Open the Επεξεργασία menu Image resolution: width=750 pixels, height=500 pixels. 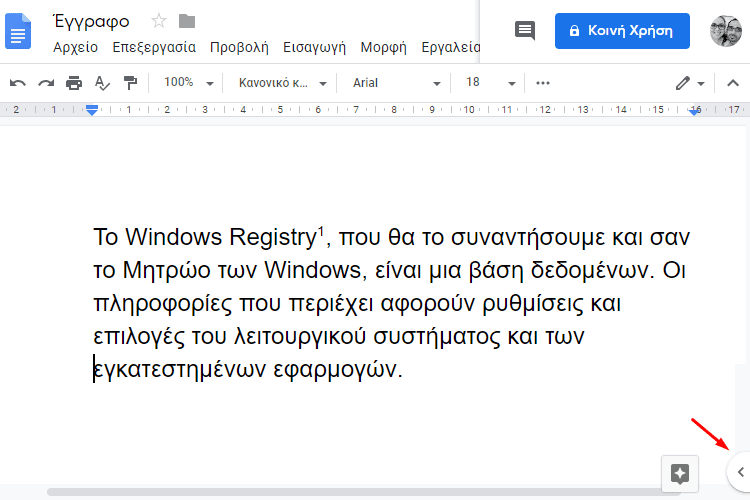154,47
